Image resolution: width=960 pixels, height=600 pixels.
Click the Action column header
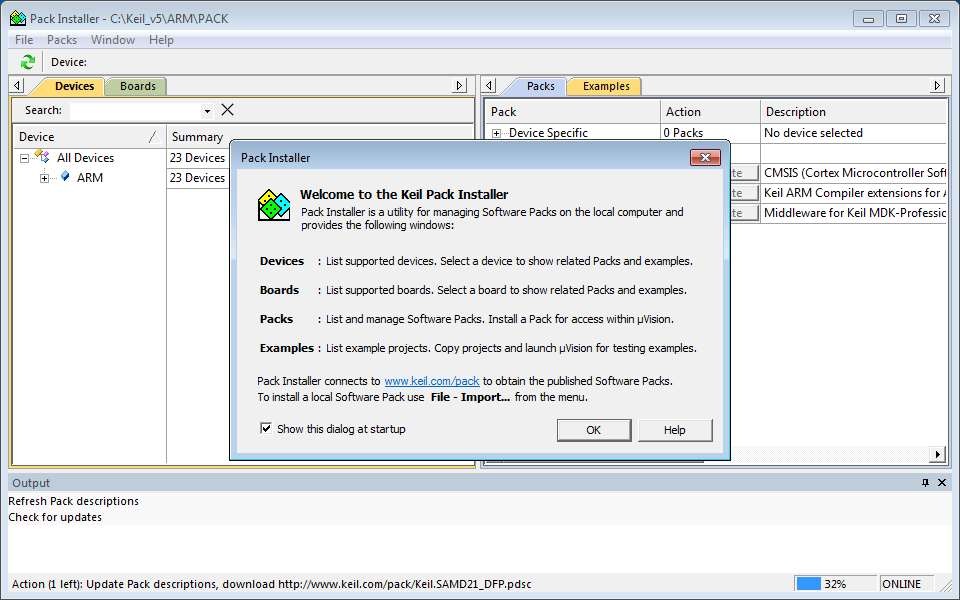pyautogui.click(x=710, y=111)
